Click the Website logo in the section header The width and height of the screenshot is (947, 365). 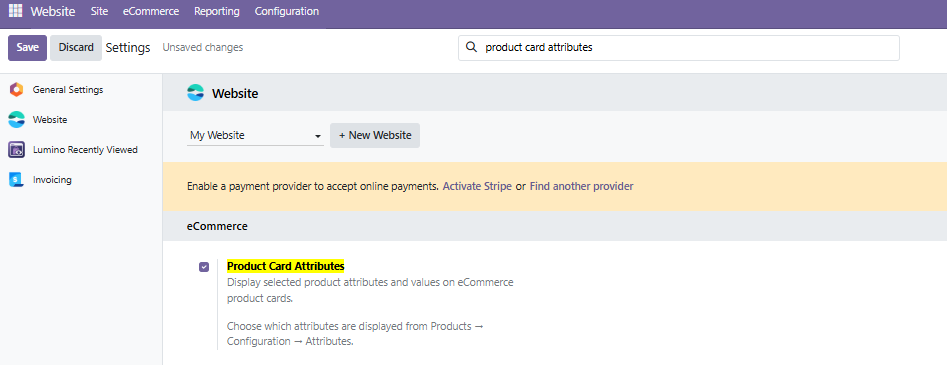pyautogui.click(x=196, y=93)
